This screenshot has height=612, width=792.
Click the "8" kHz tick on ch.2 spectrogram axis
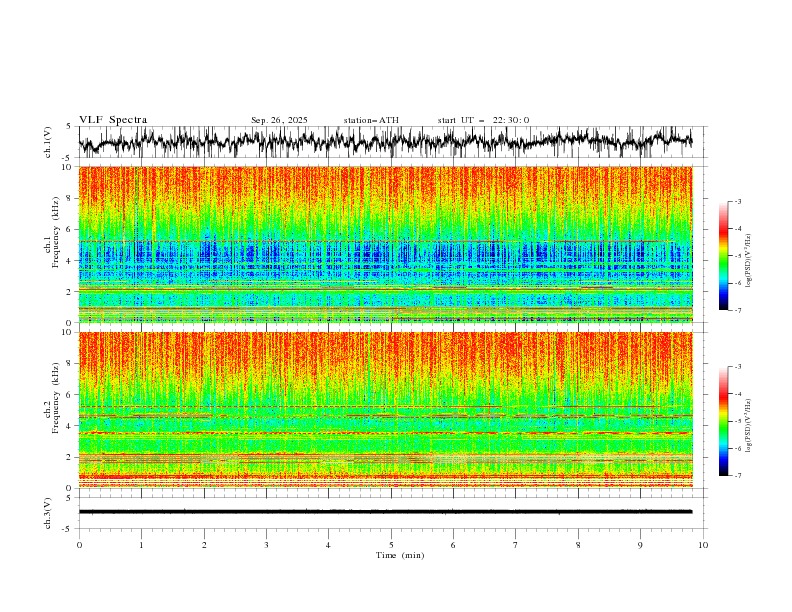point(71,364)
